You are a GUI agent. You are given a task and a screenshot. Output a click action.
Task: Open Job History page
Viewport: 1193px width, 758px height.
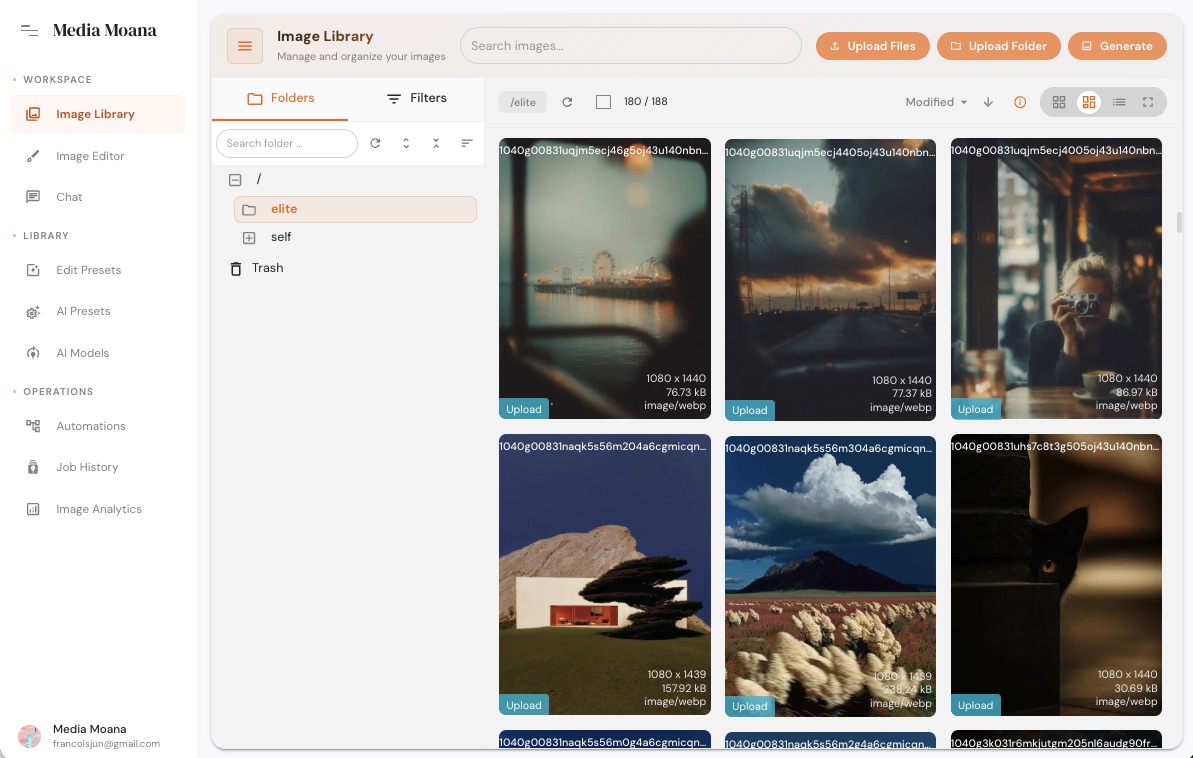click(x=98, y=467)
